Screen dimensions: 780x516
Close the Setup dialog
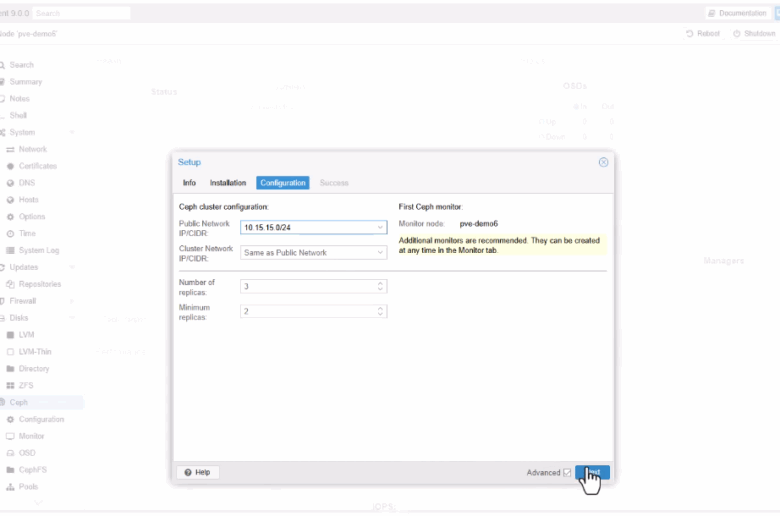603,162
